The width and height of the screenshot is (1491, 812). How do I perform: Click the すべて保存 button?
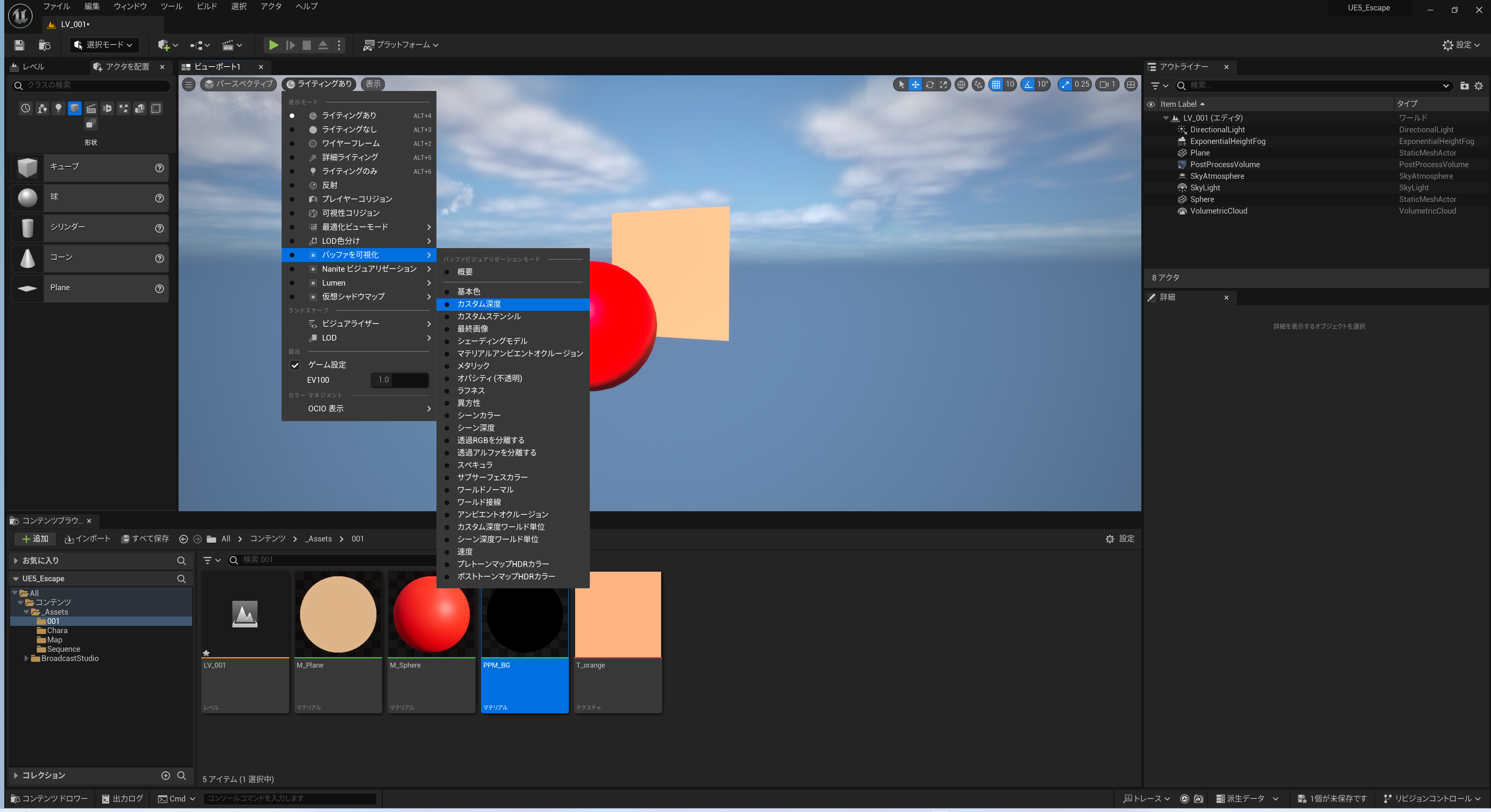(x=145, y=538)
